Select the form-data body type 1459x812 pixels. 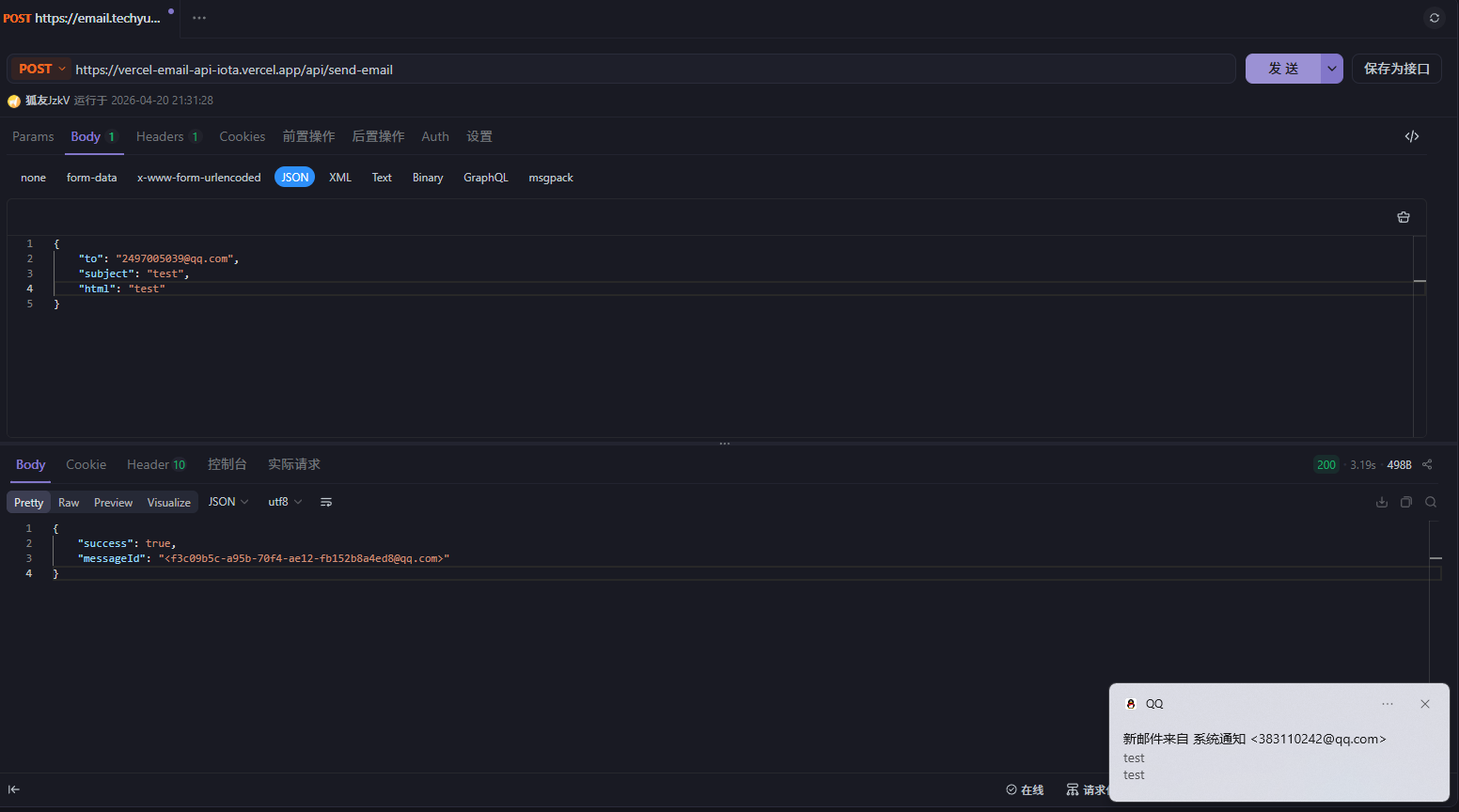(x=91, y=178)
